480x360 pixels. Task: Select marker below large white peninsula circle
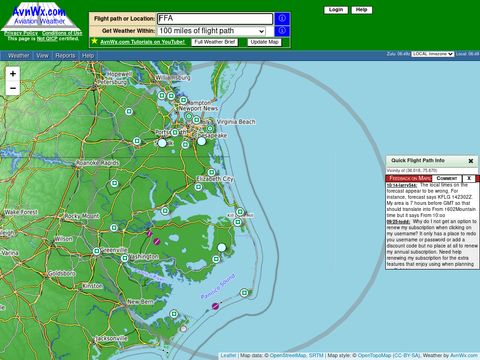216,259
